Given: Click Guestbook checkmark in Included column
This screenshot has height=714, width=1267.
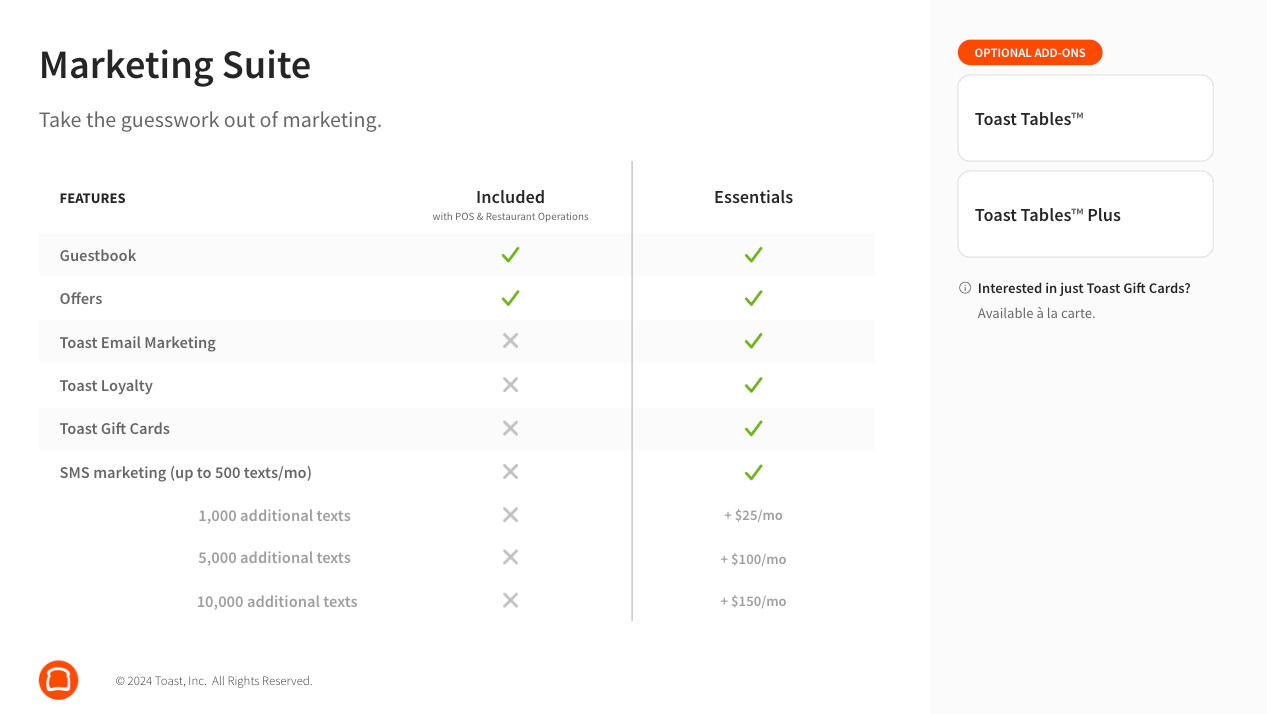Looking at the screenshot, I should click(510, 255).
